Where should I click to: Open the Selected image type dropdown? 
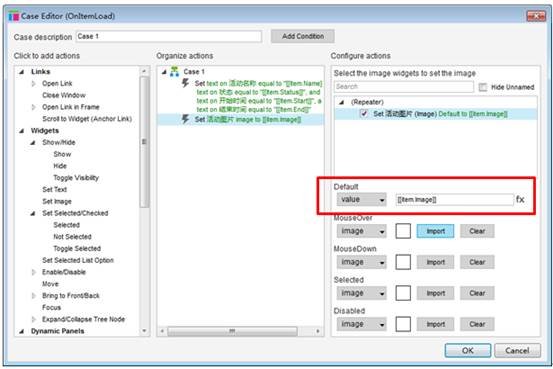click(x=361, y=293)
